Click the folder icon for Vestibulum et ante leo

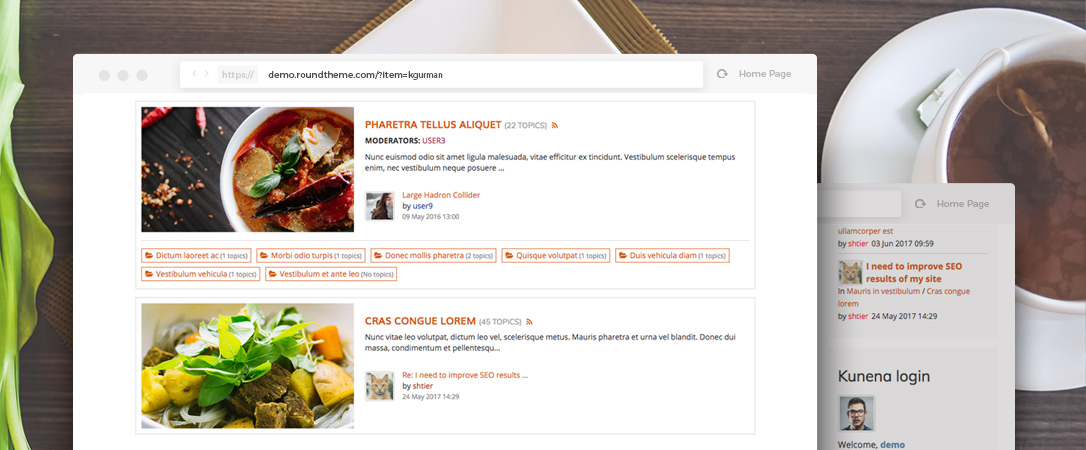pos(272,274)
